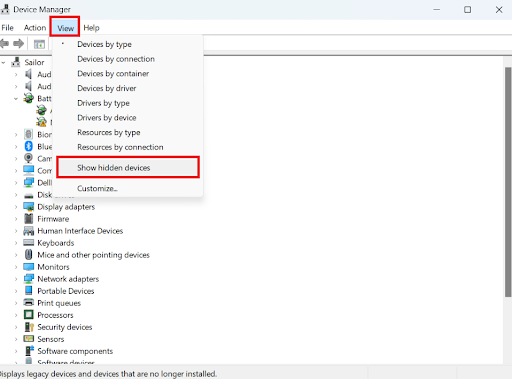Click the Display adapters icon
This screenshot has width=512, height=379.
coord(29,207)
